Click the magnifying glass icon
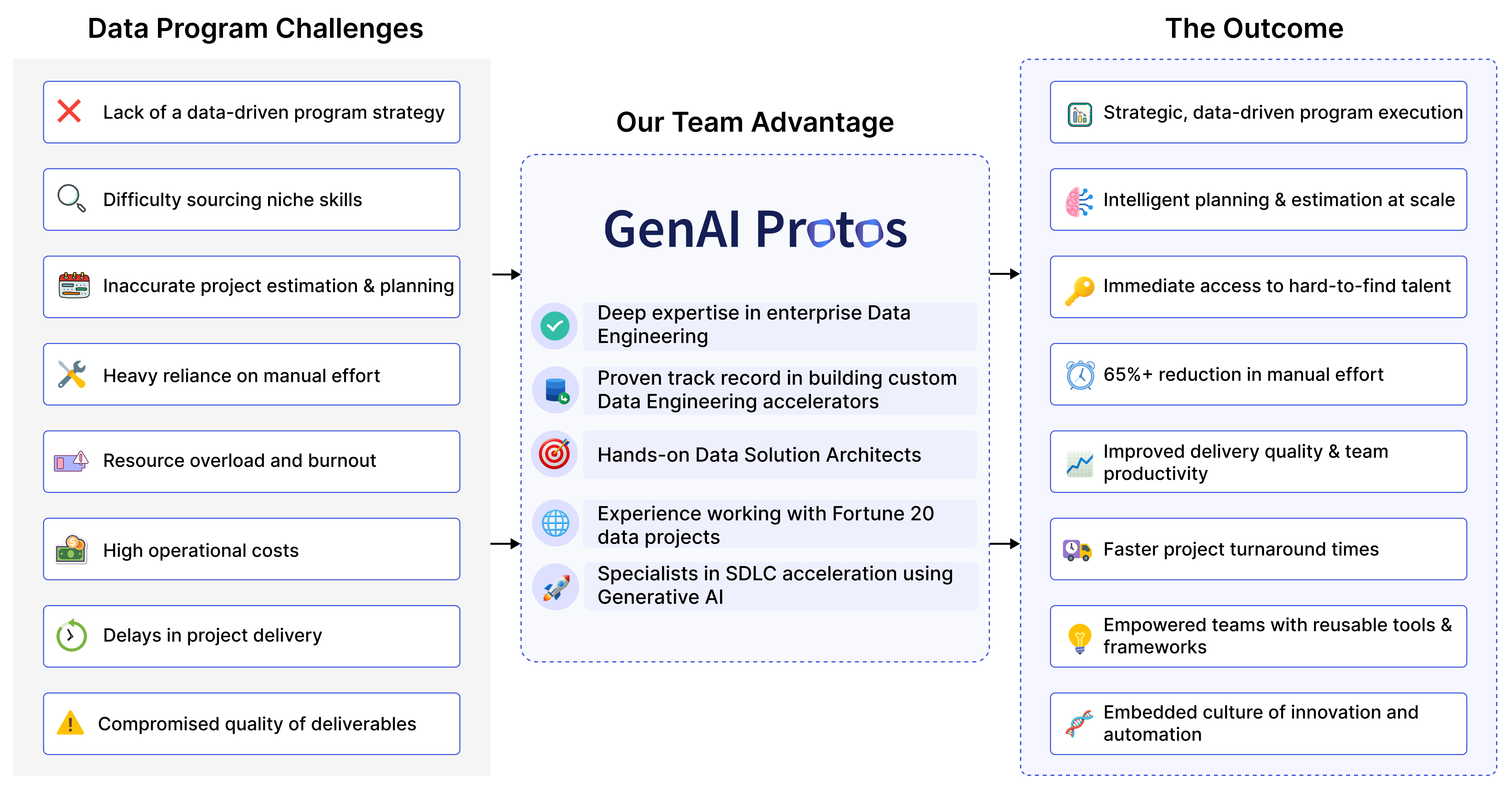Screen dimensions: 1512x789 click(x=72, y=199)
